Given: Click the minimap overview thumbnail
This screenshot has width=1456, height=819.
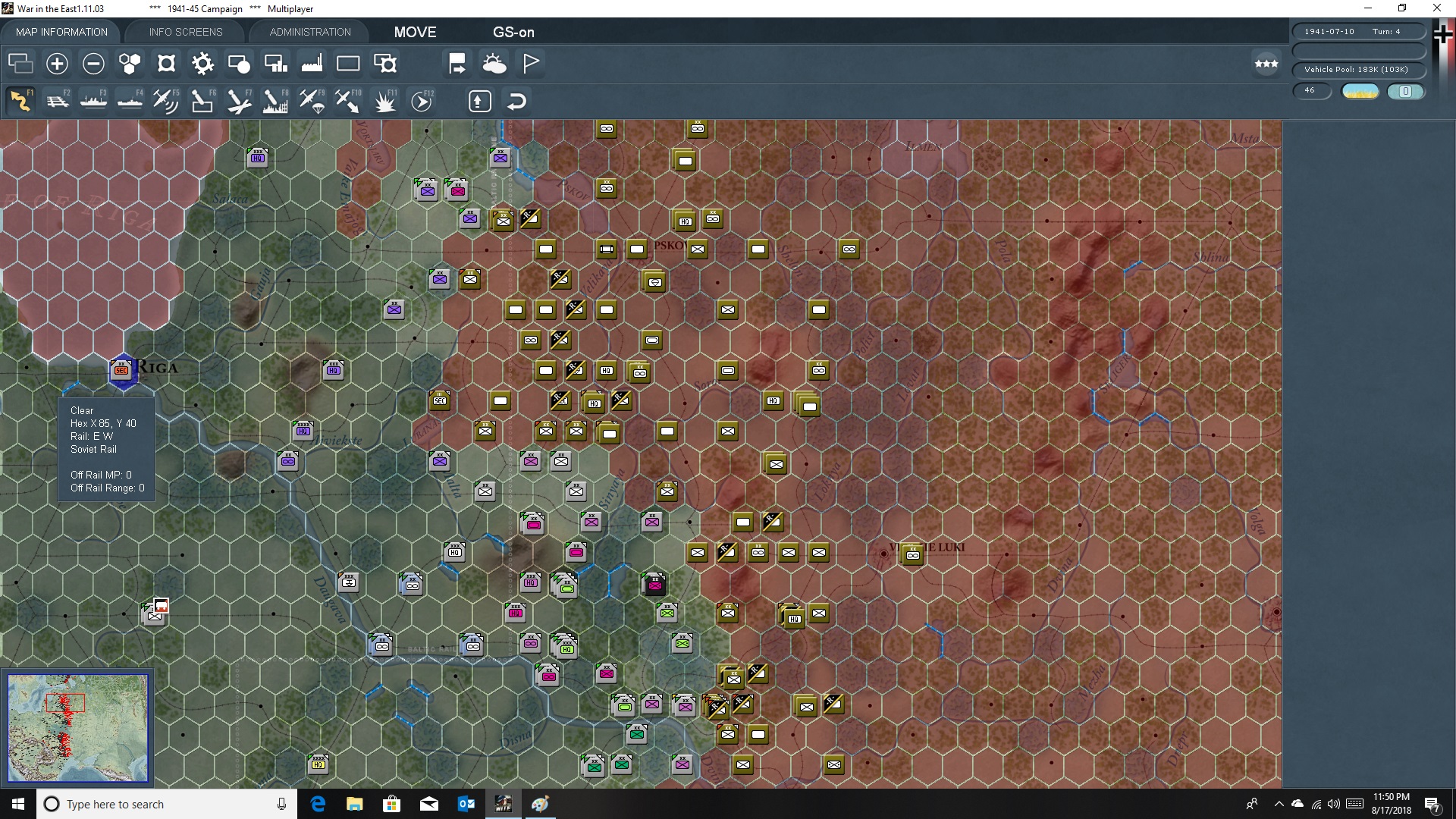Looking at the screenshot, I should click(x=78, y=728).
